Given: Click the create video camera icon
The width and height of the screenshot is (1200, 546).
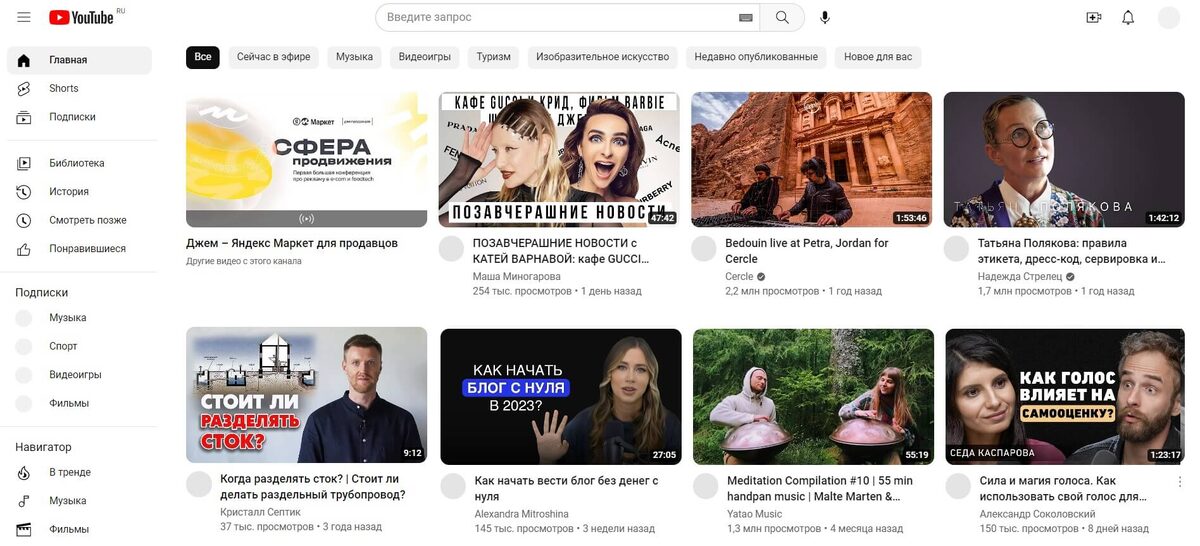Looking at the screenshot, I should [x=1093, y=17].
